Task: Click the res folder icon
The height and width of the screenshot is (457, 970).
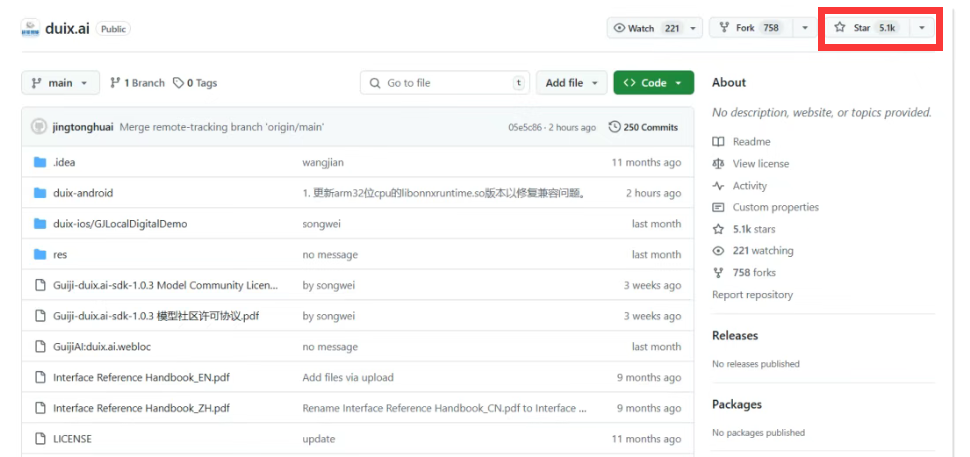Action: point(40,254)
